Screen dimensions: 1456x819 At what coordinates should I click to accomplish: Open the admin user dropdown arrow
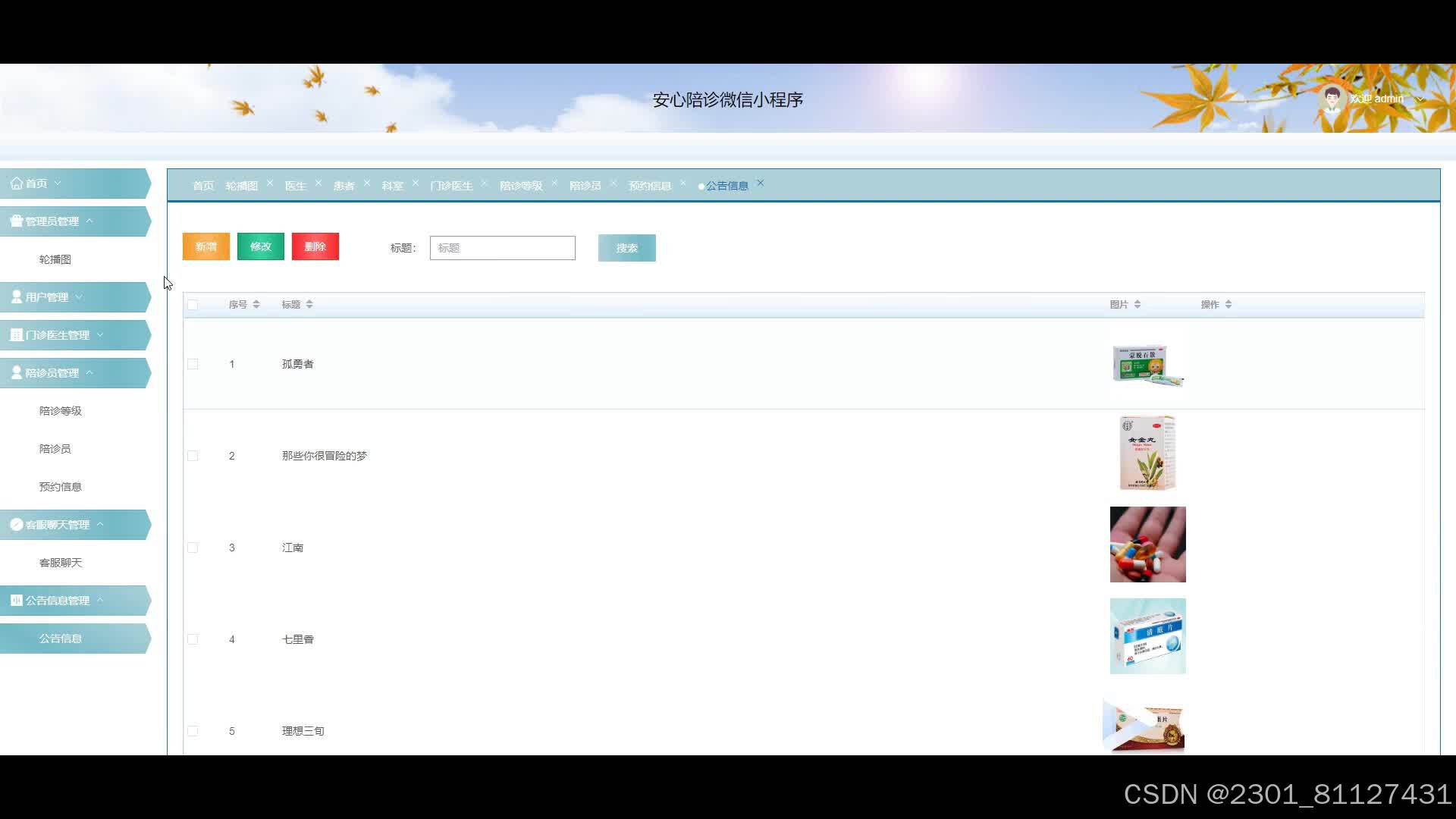pos(1420,99)
